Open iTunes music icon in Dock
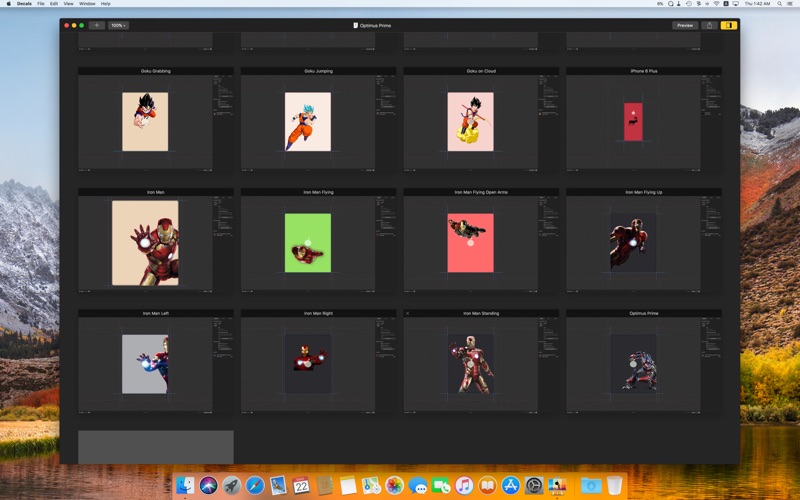Viewport: 800px width, 500px height. click(x=464, y=485)
